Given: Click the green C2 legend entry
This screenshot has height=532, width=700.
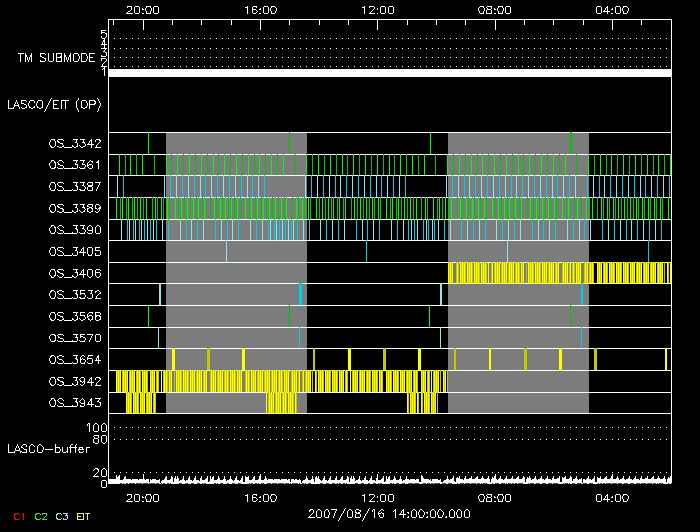Looking at the screenshot, I should pos(40,516).
